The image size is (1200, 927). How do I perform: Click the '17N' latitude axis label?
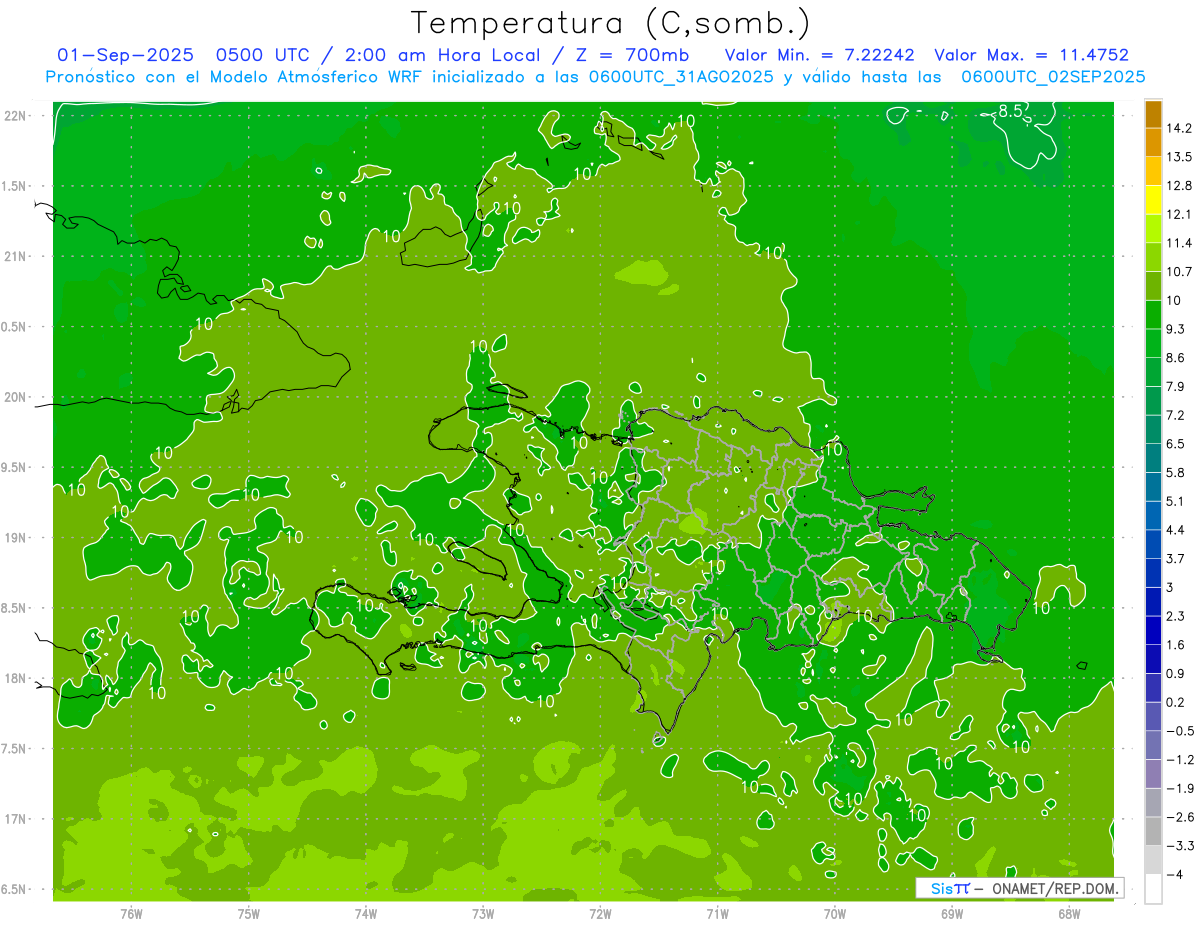pyautogui.click(x=15, y=819)
